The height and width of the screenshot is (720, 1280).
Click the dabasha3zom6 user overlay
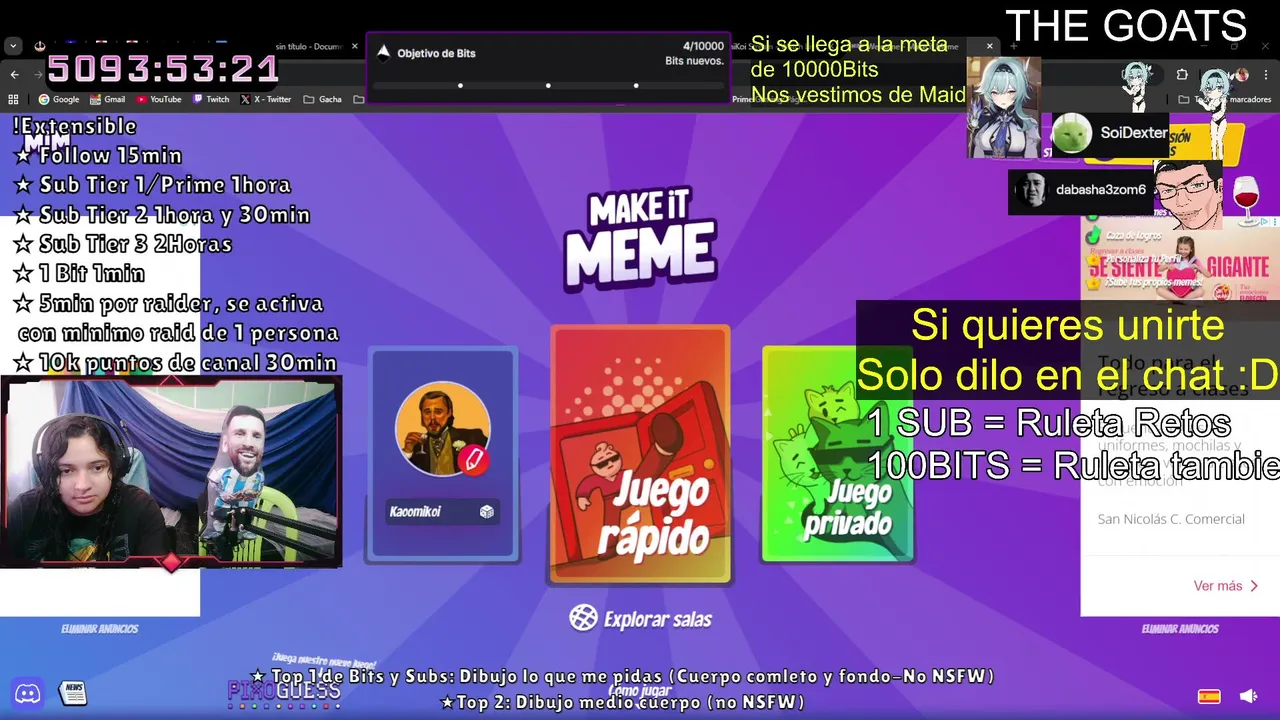pos(1082,190)
